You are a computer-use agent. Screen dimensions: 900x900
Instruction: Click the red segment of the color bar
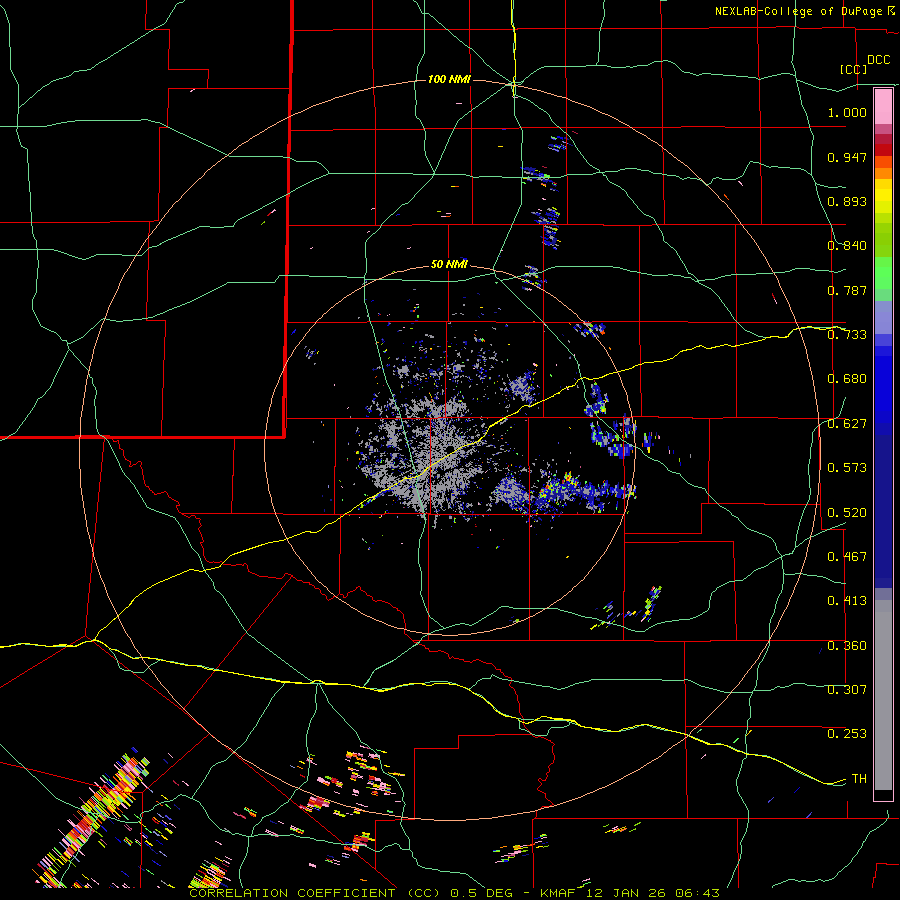click(x=883, y=150)
